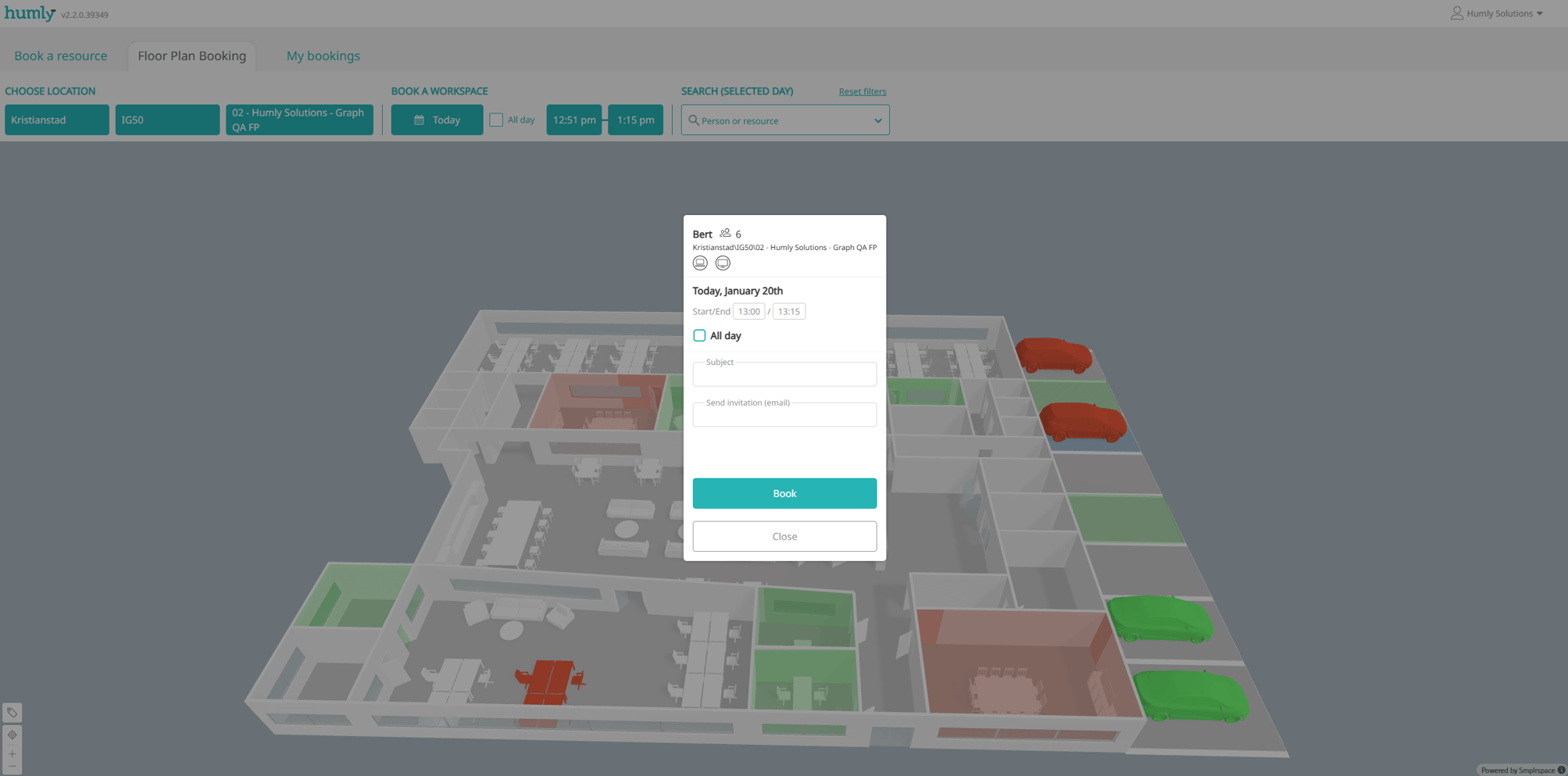Click the v2.2.0.39349 version label
The width and height of the screenshot is (1568, 776).
coord(85,15)
